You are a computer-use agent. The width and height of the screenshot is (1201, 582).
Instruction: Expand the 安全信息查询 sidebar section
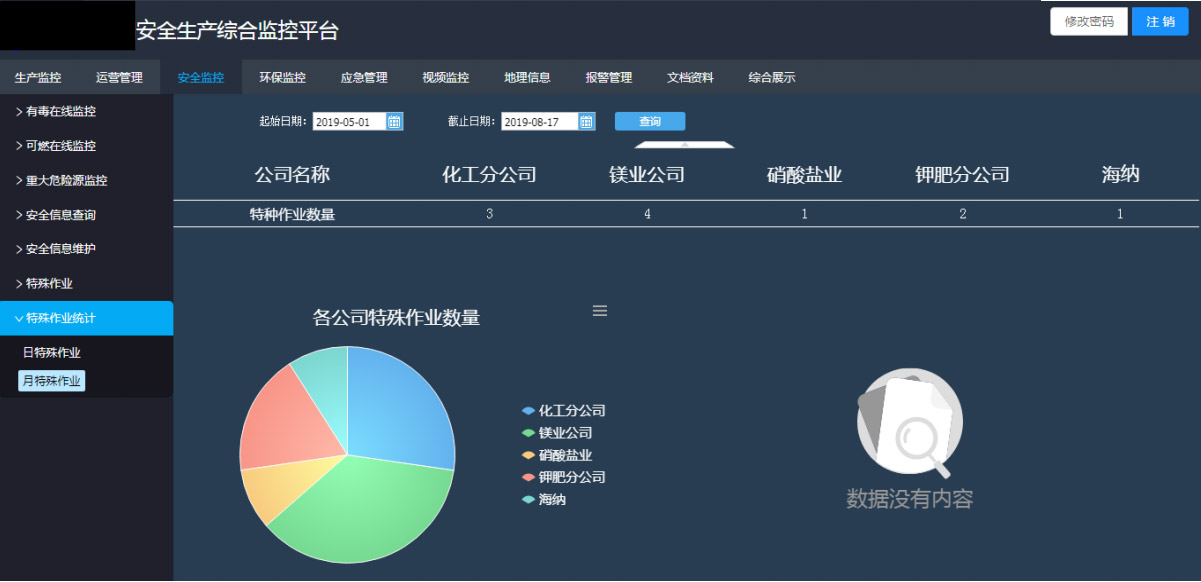click(x=60, y=215)
